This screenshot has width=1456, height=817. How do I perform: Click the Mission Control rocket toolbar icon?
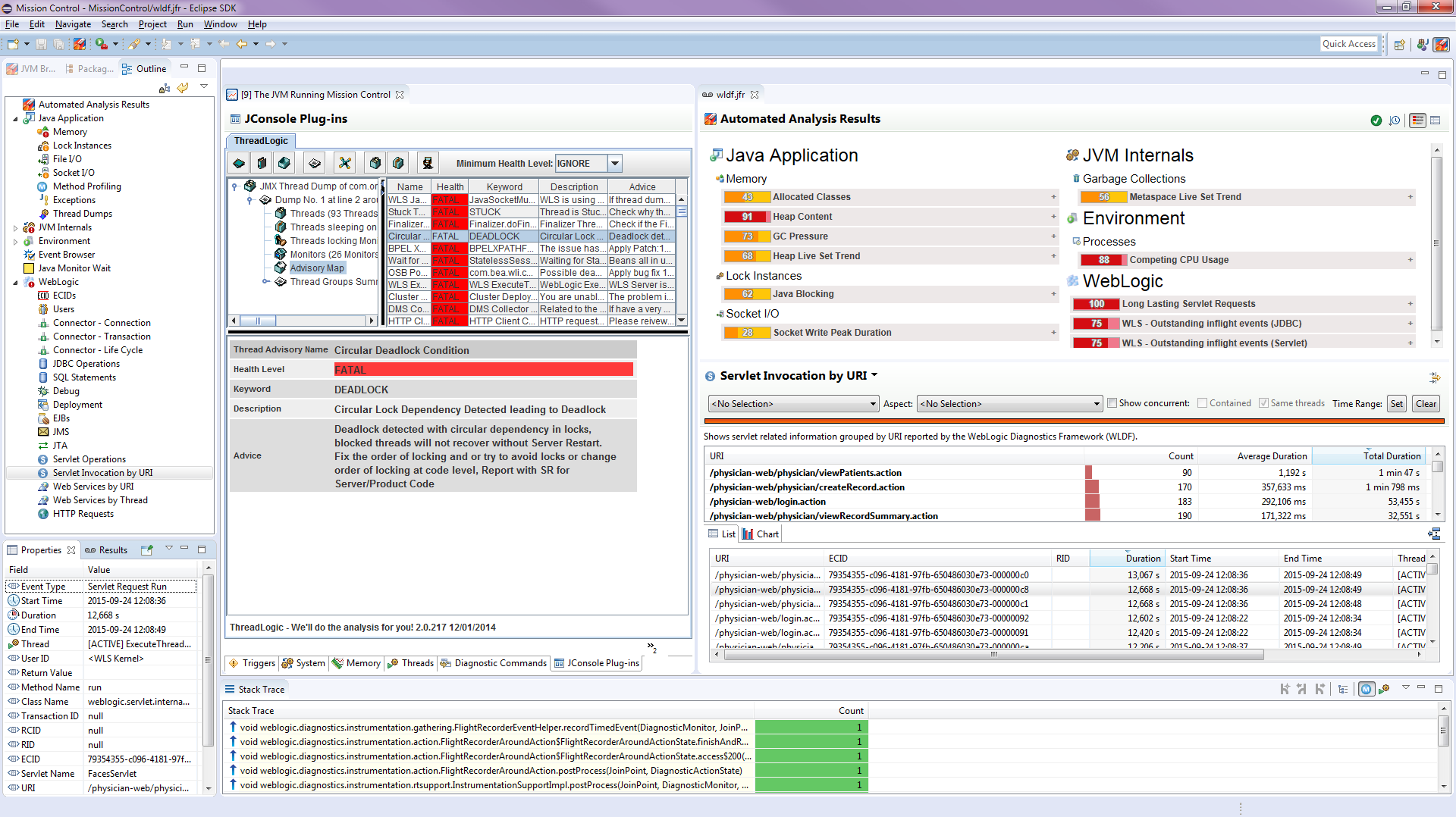tap(80, 44)
